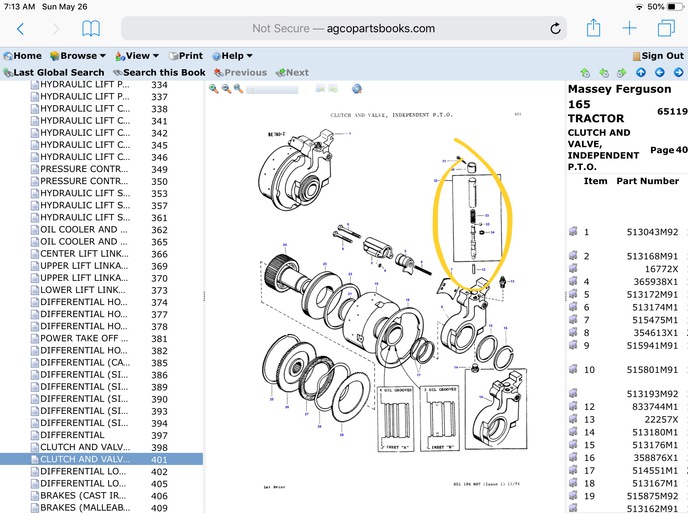This screenshot has height=516, width=688.
Task: Select part number 515801M91
Action: (x=652, y=370)
